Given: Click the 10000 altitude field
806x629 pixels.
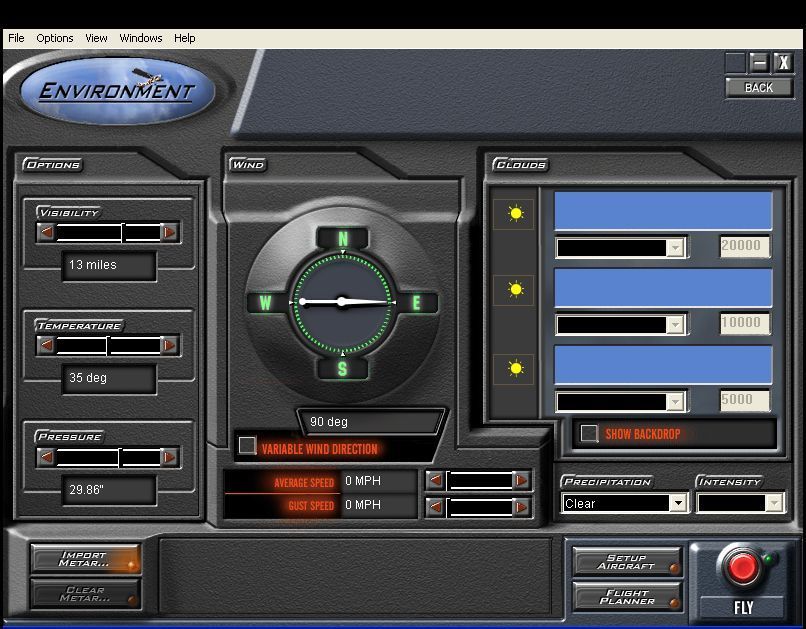Looking at the screenshot, I should (x=745, y=323).
